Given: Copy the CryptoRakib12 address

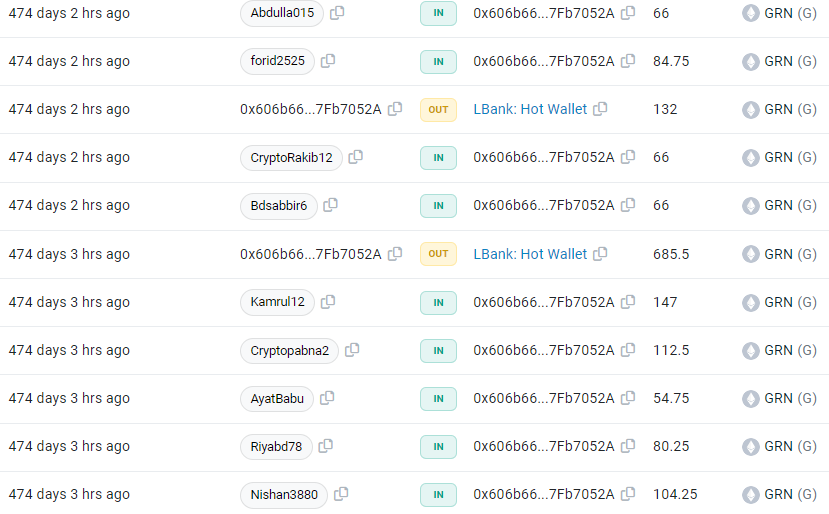Looking at the screenshot, I should tap(355, 157).
